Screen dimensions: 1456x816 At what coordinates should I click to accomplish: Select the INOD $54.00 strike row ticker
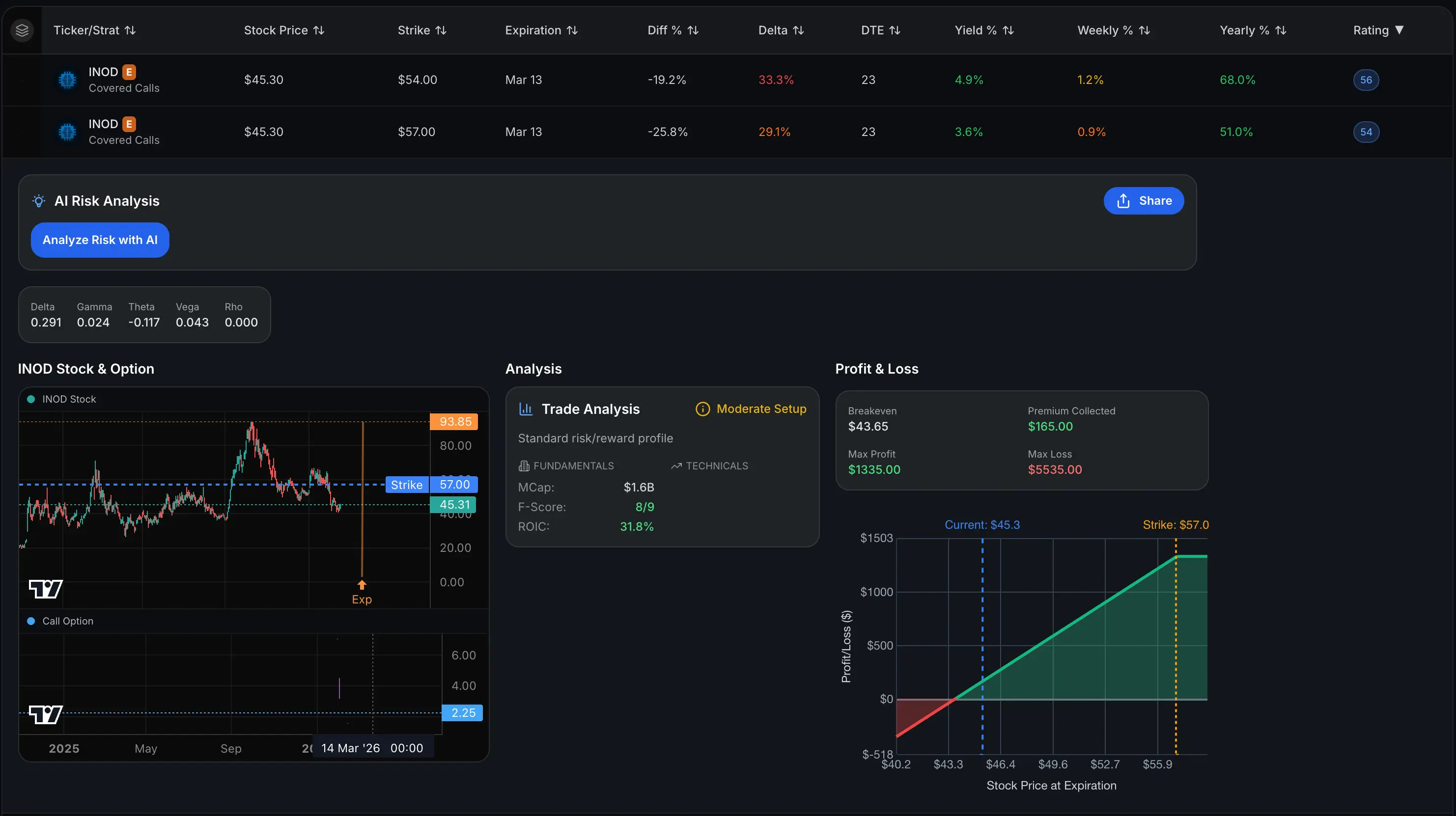pos(103,72)
